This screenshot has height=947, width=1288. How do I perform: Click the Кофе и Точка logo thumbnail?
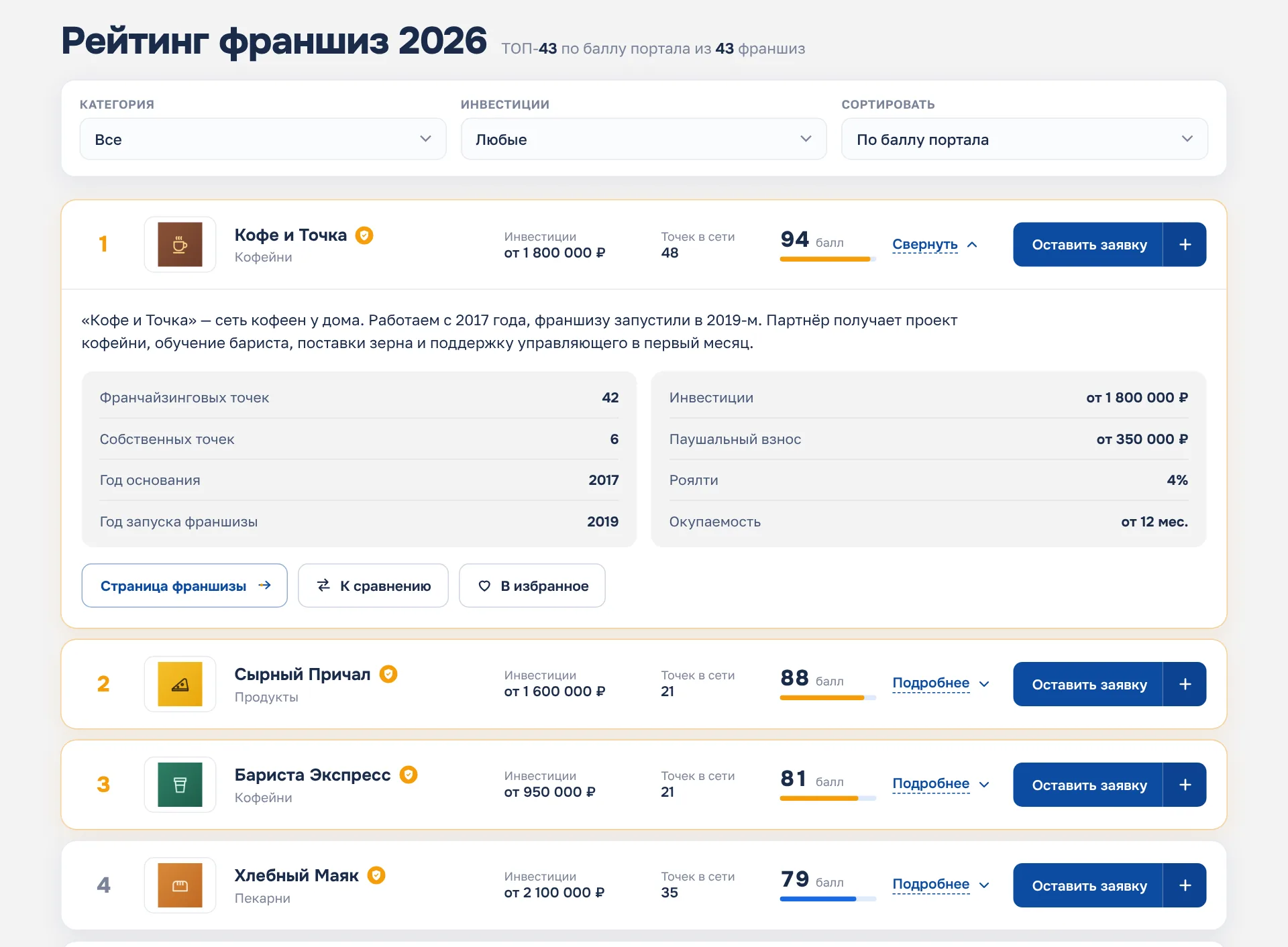[x=180, y=245]
